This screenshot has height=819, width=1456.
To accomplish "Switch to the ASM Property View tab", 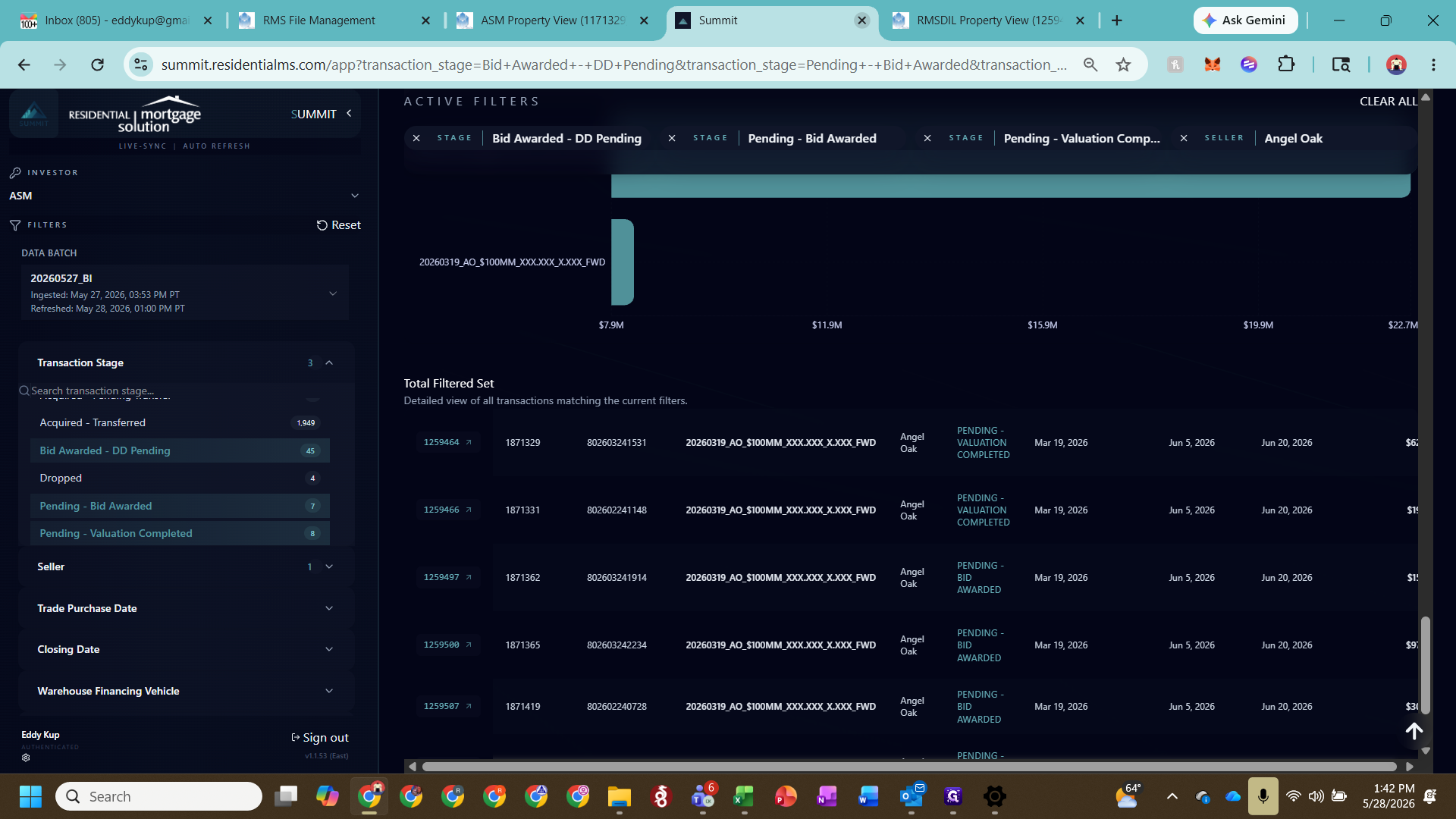I will click(552, 20).
